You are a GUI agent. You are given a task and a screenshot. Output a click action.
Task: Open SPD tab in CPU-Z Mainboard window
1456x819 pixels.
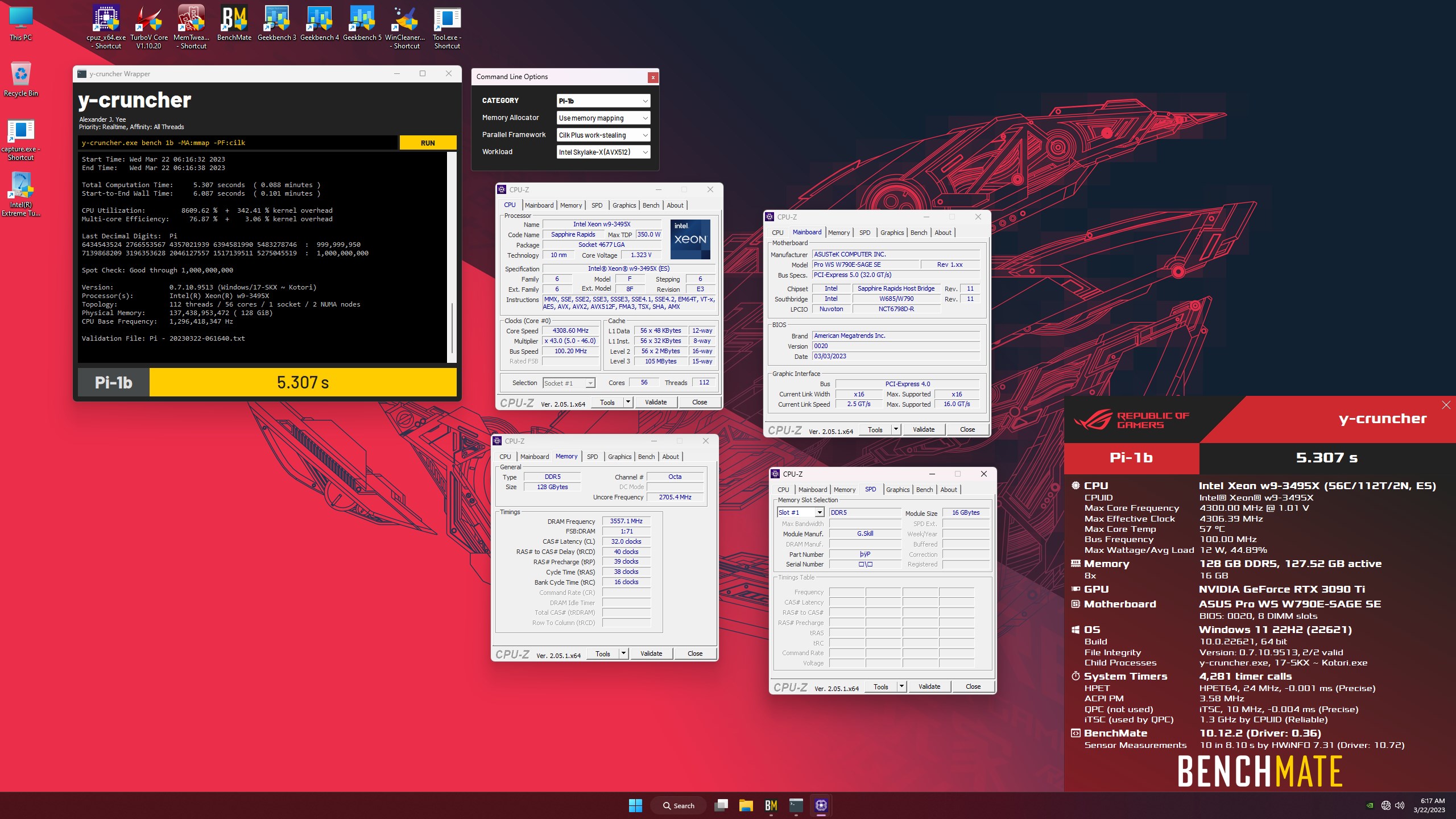point(864,233)
